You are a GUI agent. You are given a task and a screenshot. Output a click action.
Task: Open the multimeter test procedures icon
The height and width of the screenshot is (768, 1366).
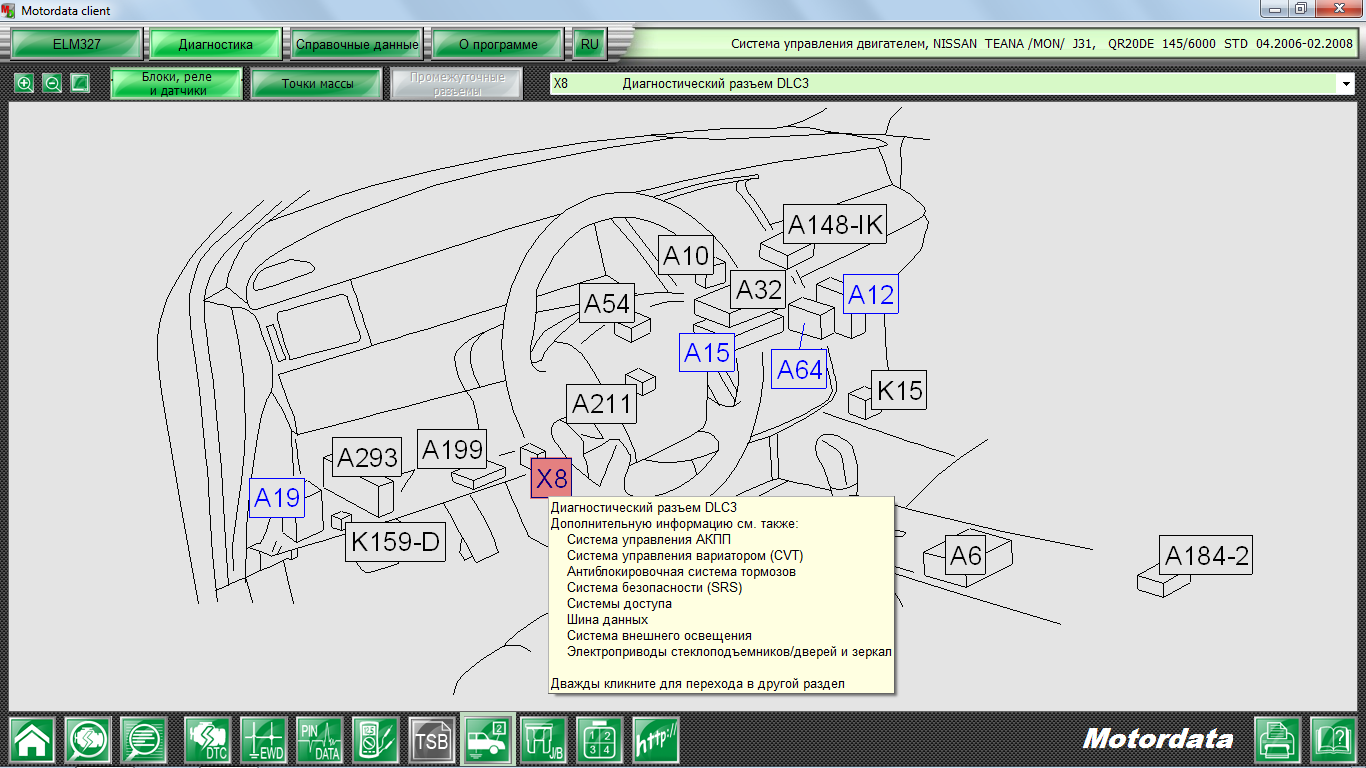click(376, 741)
